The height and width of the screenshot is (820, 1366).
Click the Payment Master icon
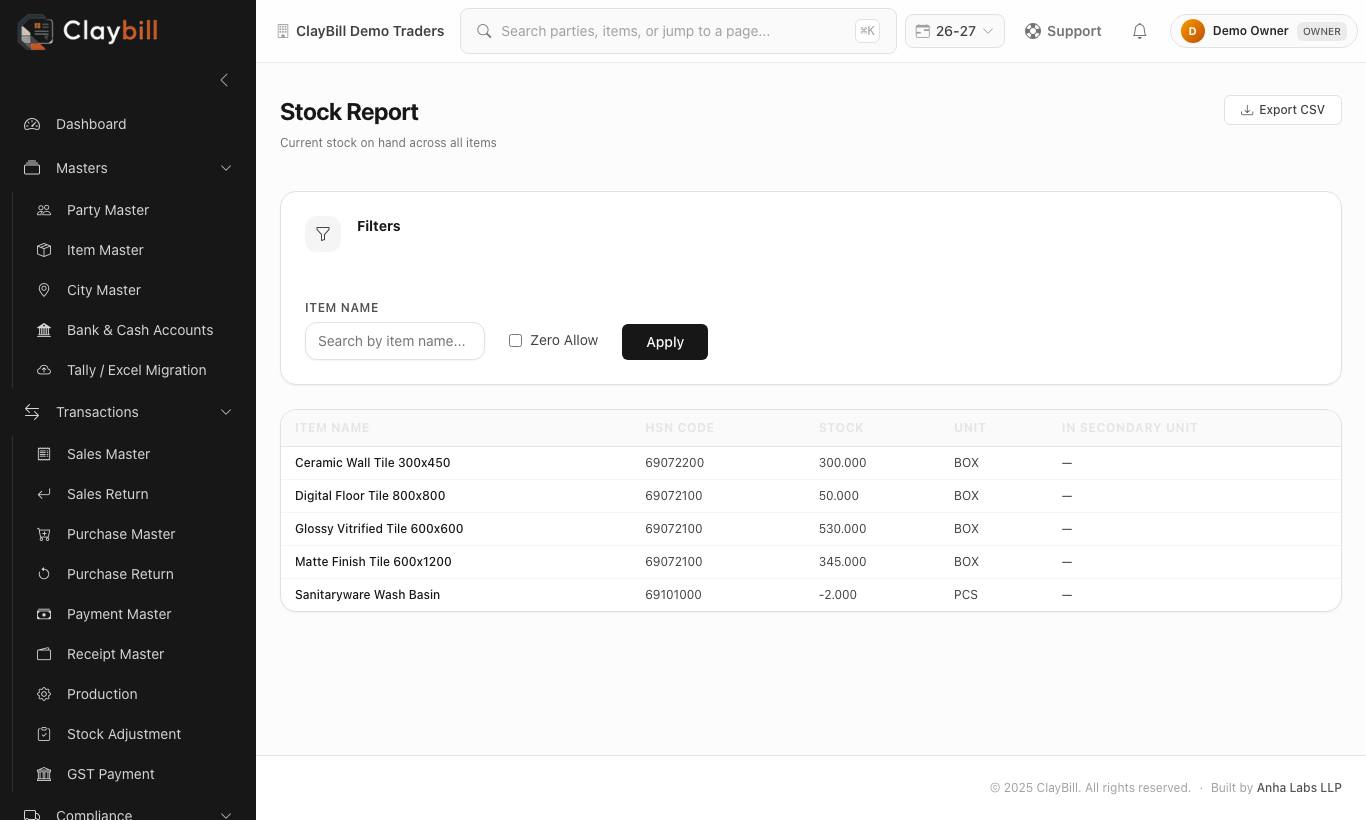pos(44,614)
